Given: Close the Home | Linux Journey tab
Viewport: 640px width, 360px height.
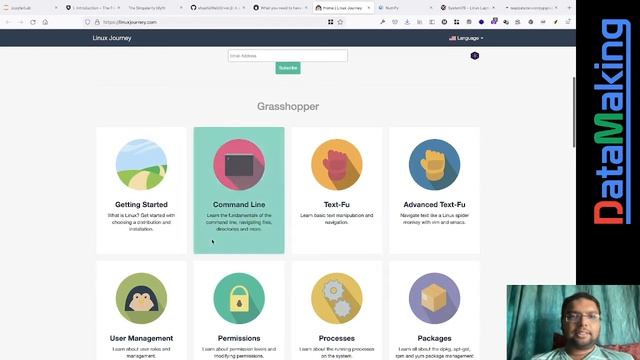Looking at the screenshot, I should (369, 8).
